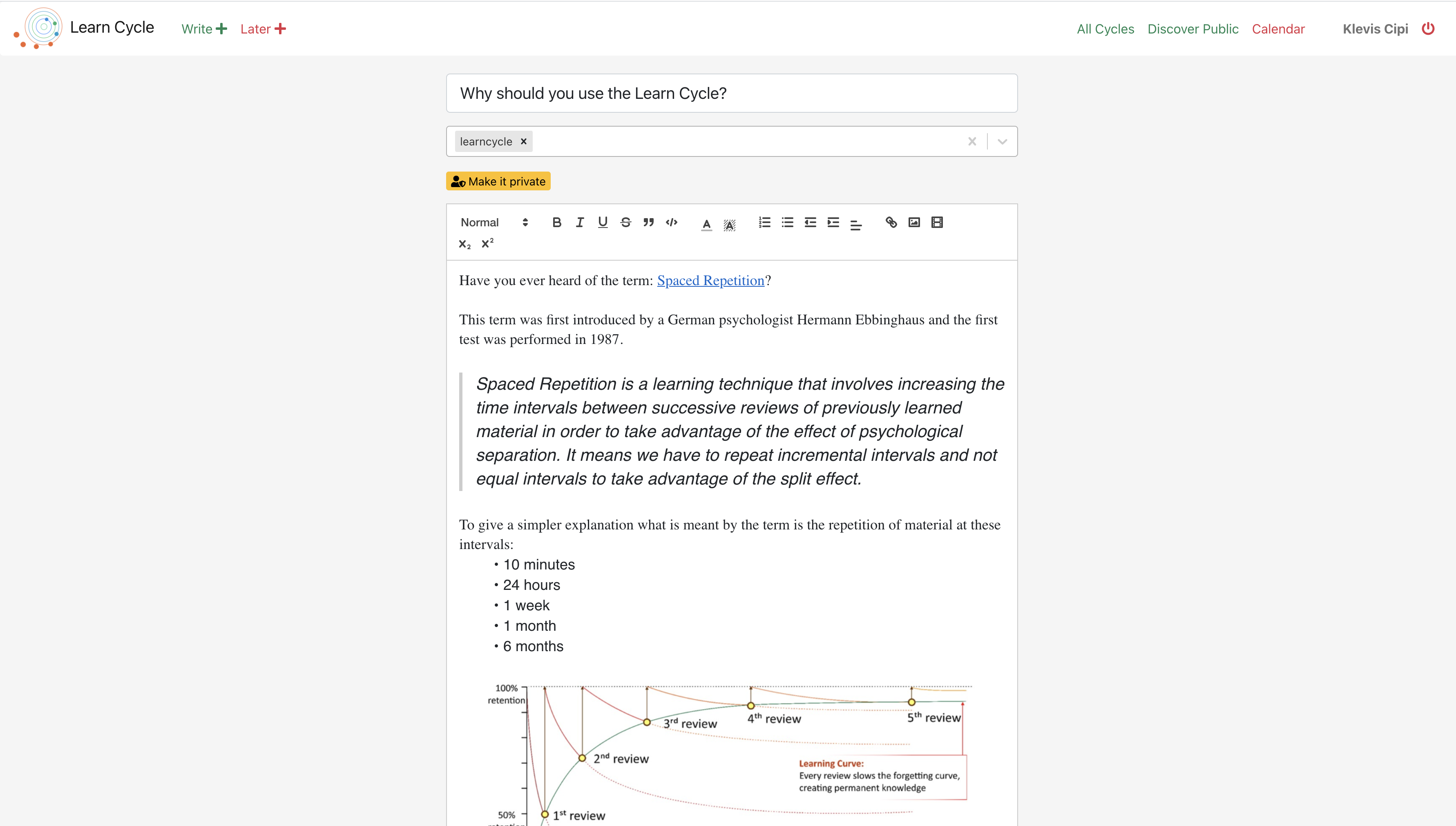Toggle the numbered list
Screen dimensions: 1456x826
coord(764,222)
